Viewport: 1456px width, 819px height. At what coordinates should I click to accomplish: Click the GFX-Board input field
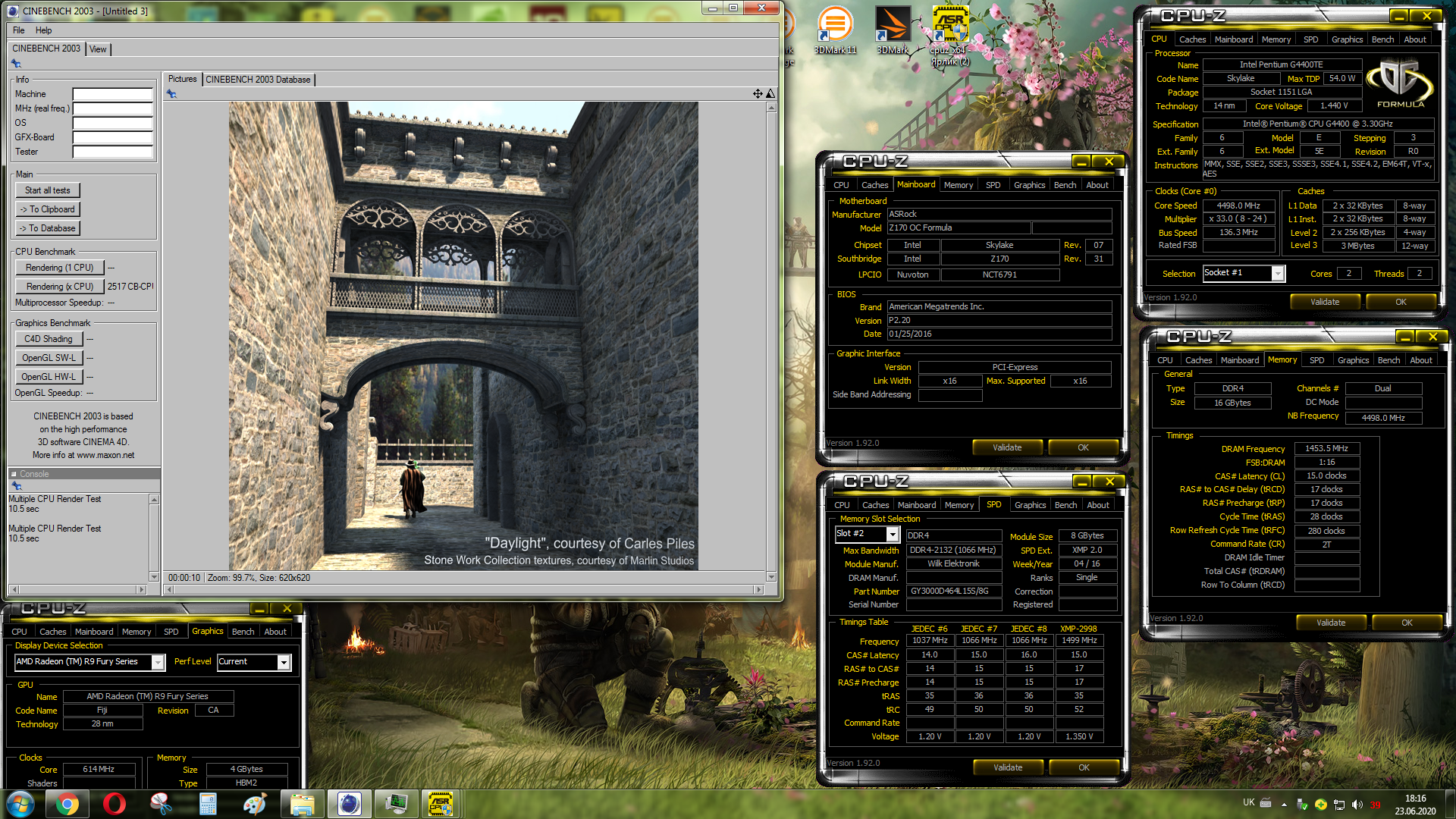113,137
